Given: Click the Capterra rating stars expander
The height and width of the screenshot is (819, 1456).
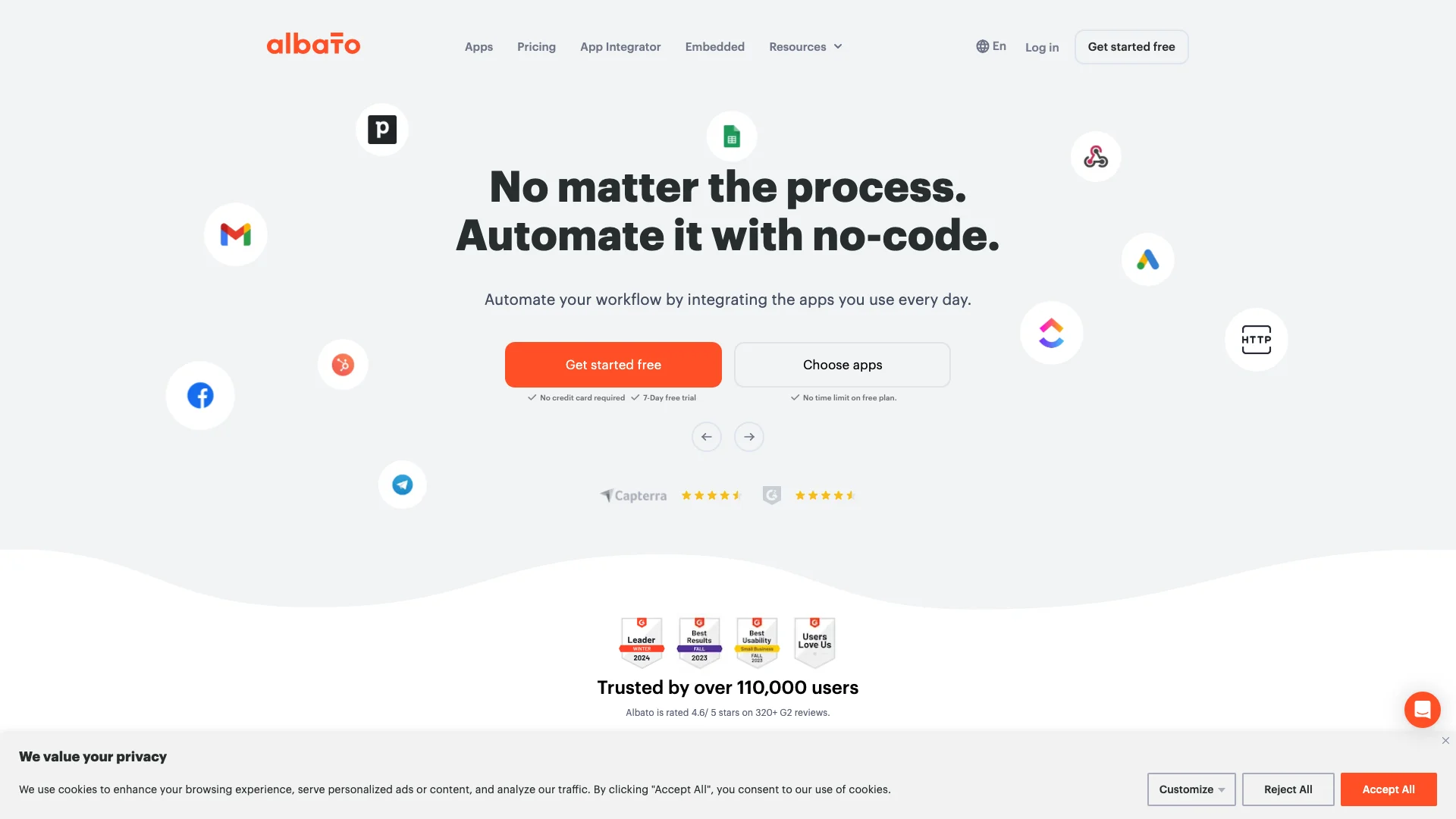Looking at the screenshot, I should (x=709, y=495).
